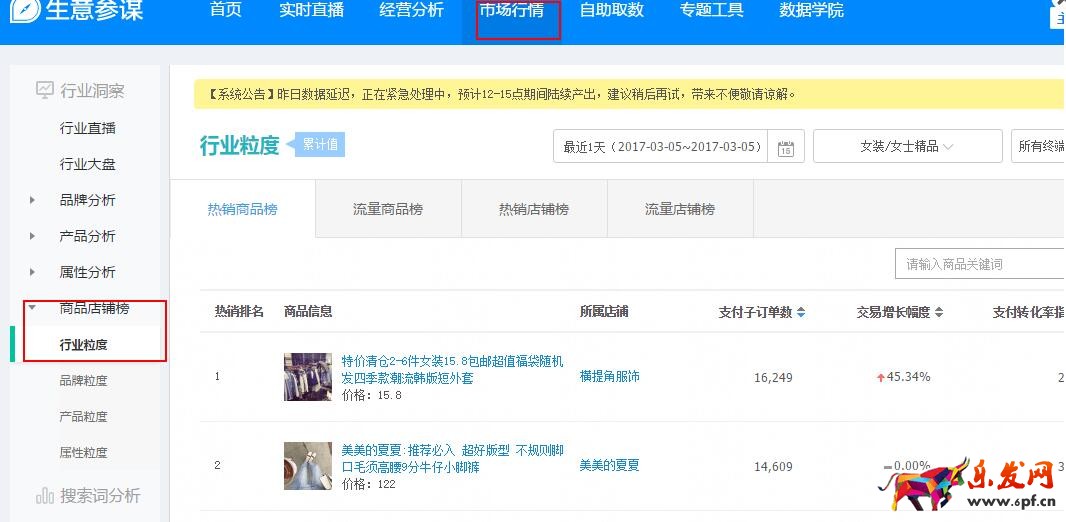Click the 行业洞察 monitor icon
The height and width of the screenshot is (522, 1066).
point(45,91)
